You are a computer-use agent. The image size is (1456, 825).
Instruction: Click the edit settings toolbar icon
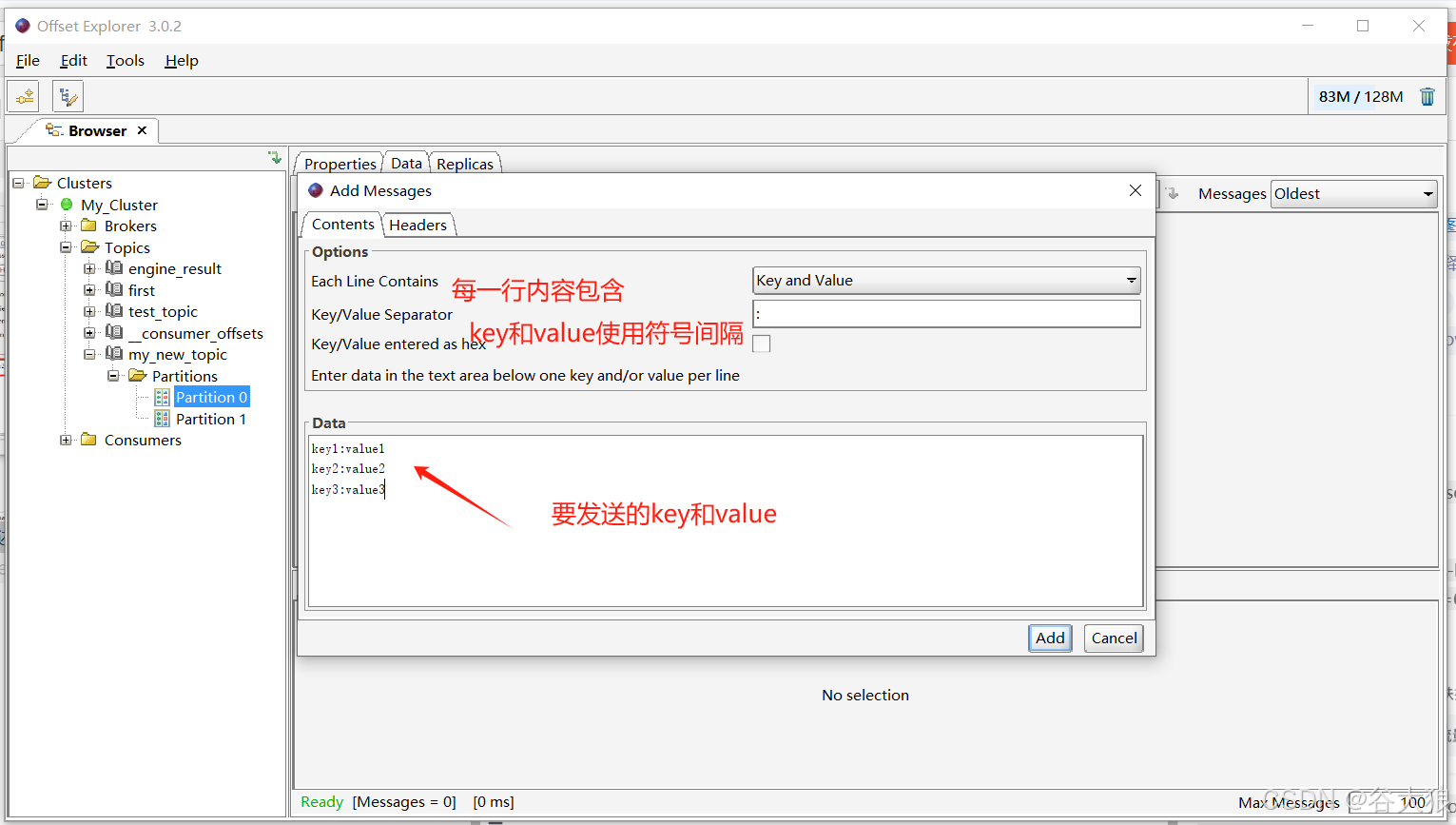[x=68, y=96]
